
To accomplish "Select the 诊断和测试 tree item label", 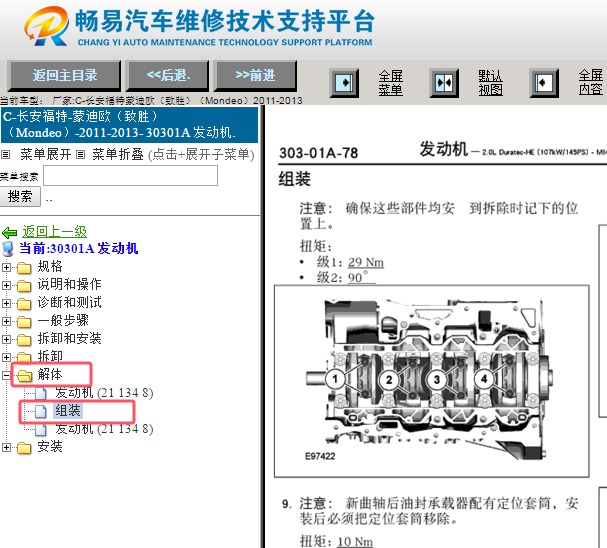I will tap(69, 303).
